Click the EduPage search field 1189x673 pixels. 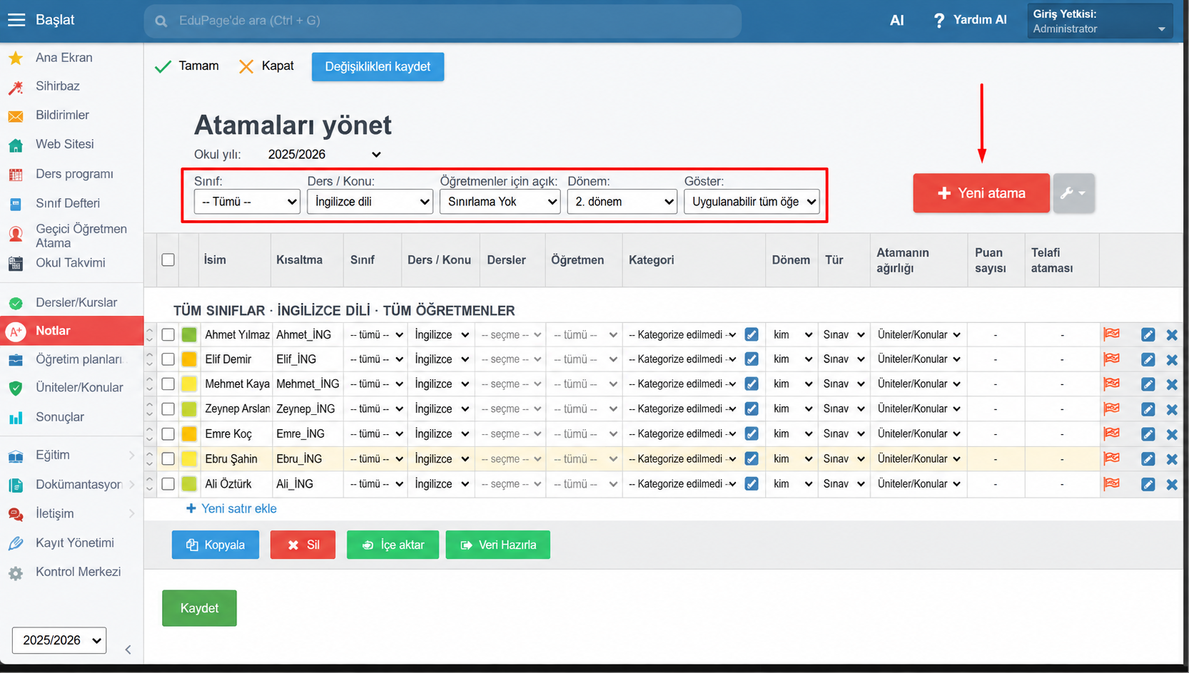tap(443, 20)
